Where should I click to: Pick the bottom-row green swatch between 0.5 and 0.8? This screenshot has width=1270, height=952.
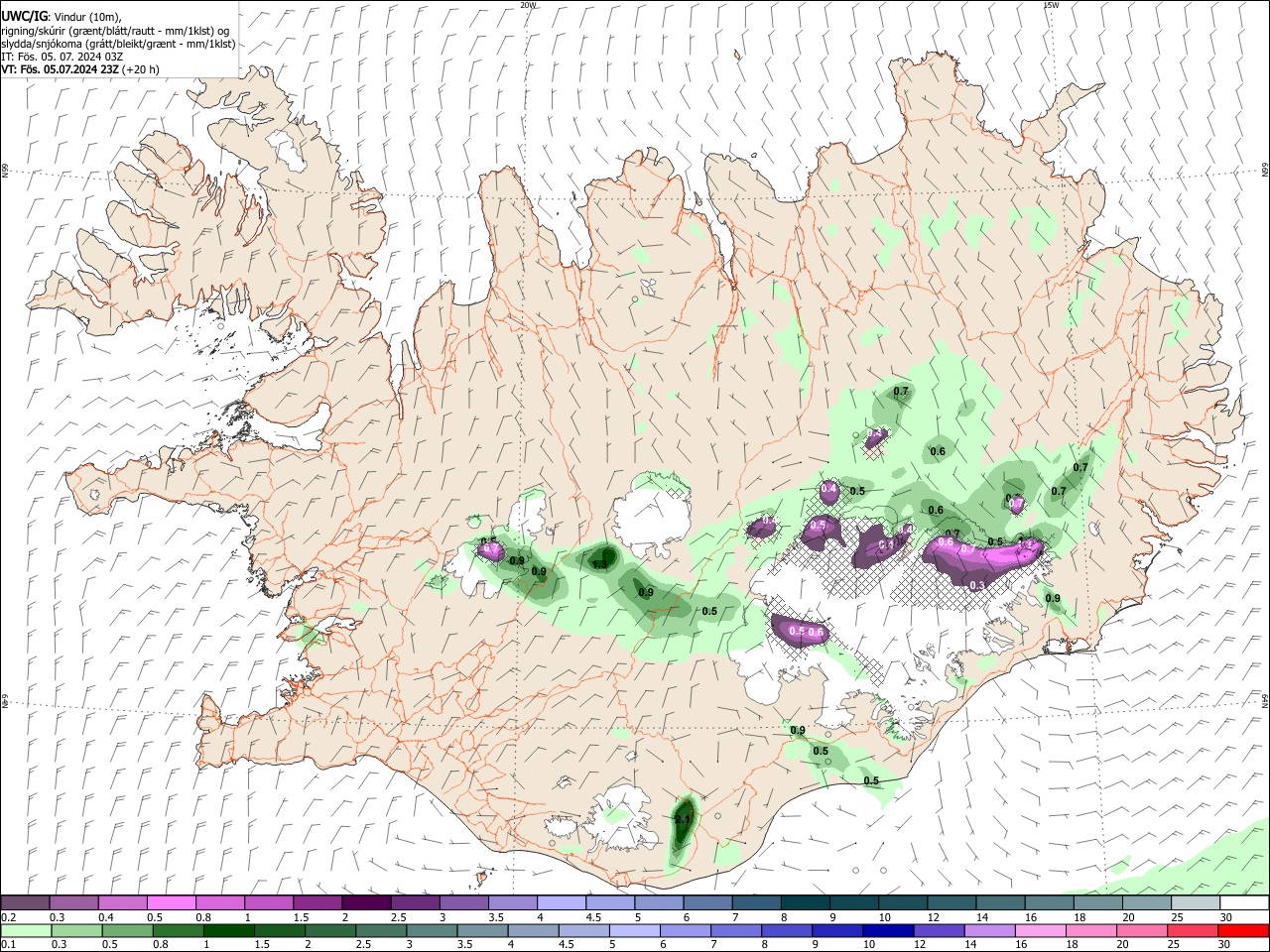126,930
